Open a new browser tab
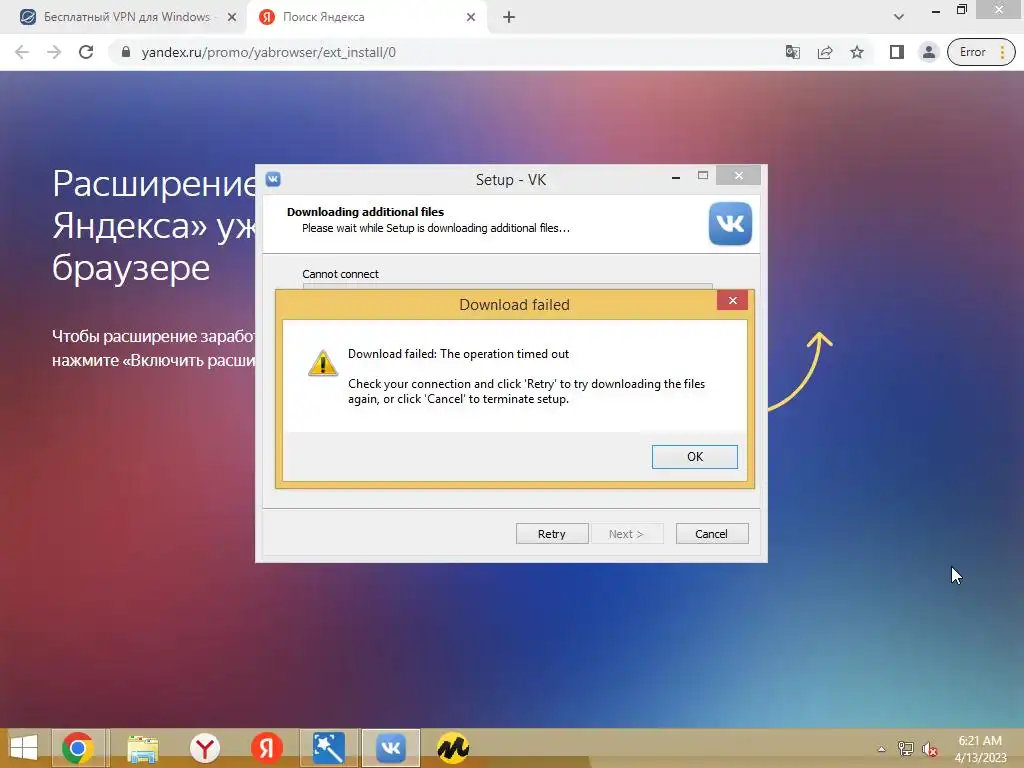 [509, 18]
